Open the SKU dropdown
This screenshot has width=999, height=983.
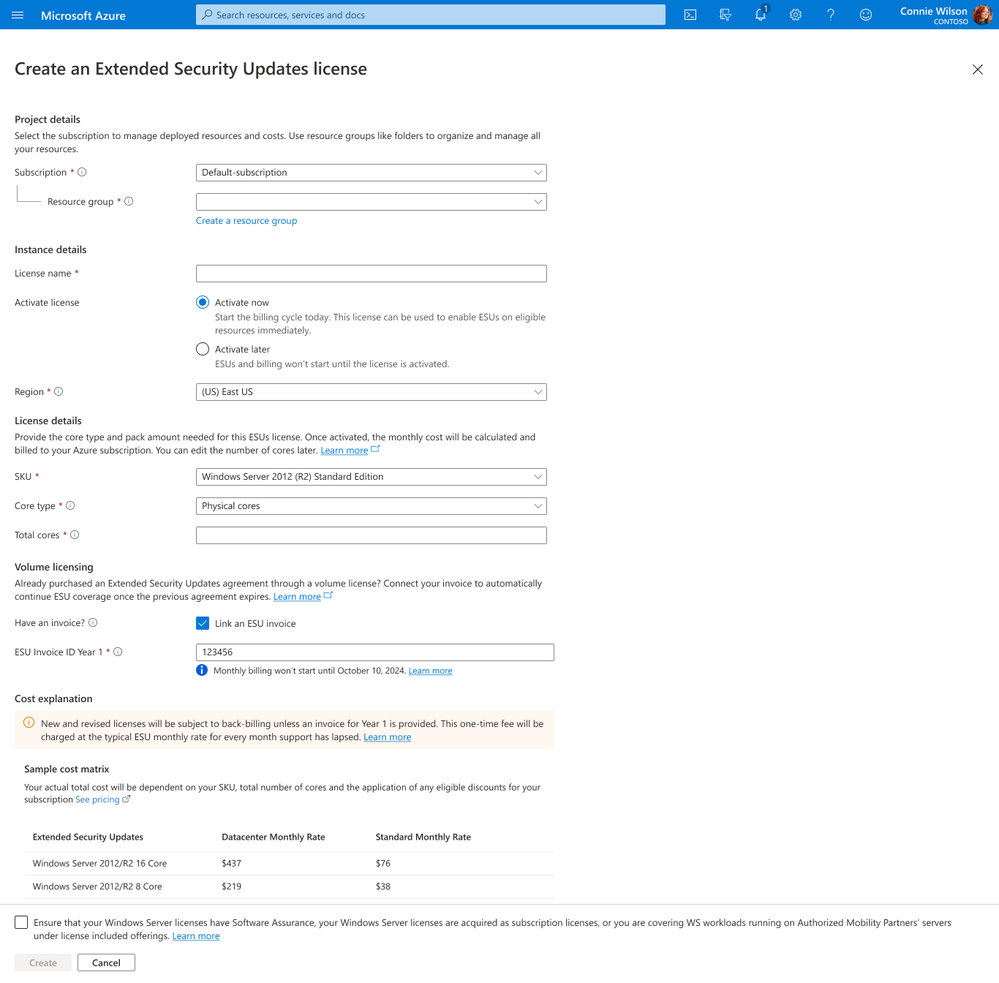(371, 477)
